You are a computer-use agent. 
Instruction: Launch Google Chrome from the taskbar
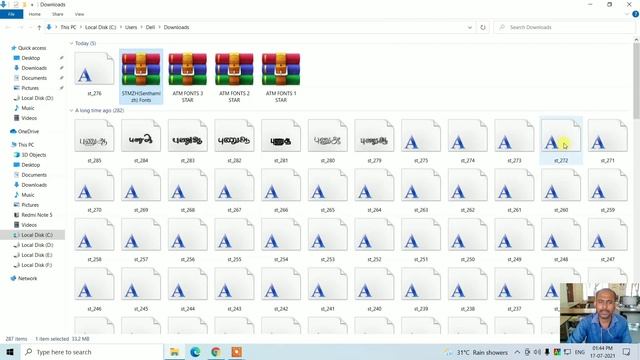pyautogui.click(x=216, y=352)
